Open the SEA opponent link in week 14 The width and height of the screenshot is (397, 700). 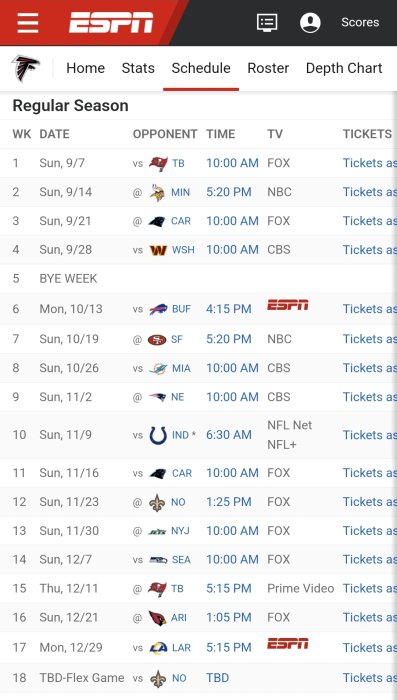tap(181, 560)
